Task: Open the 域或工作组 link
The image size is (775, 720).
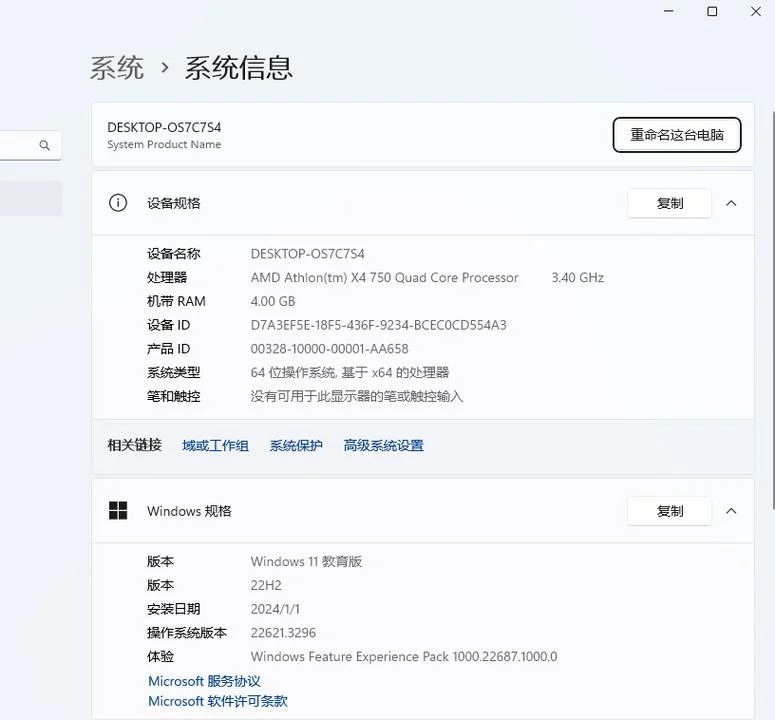Action: pyautogui.click(x=215, y=446)
